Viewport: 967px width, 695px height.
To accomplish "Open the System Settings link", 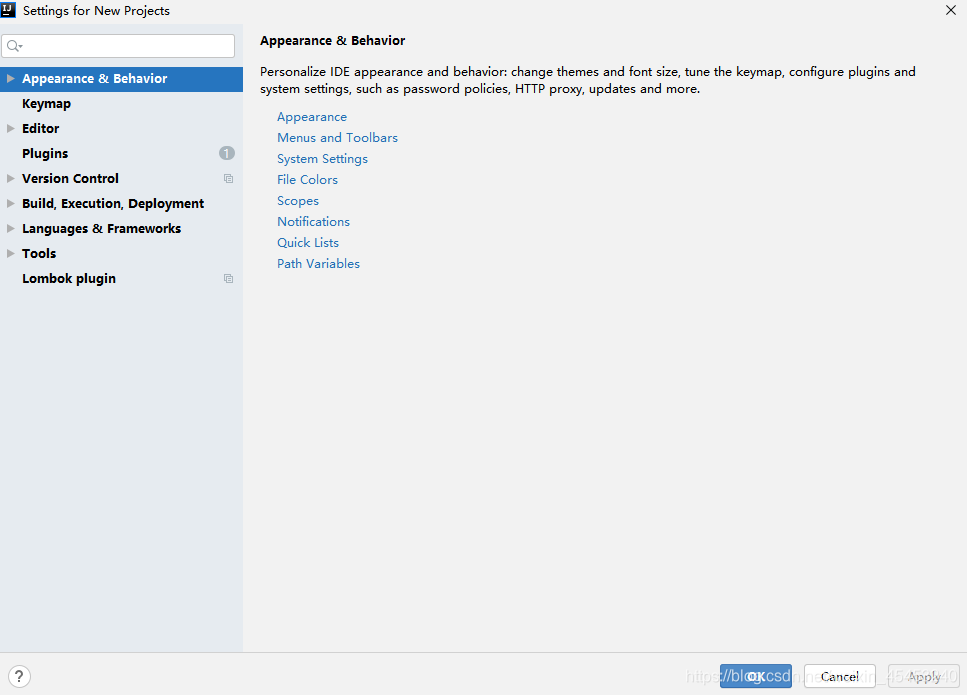I will tap(322, 158).
